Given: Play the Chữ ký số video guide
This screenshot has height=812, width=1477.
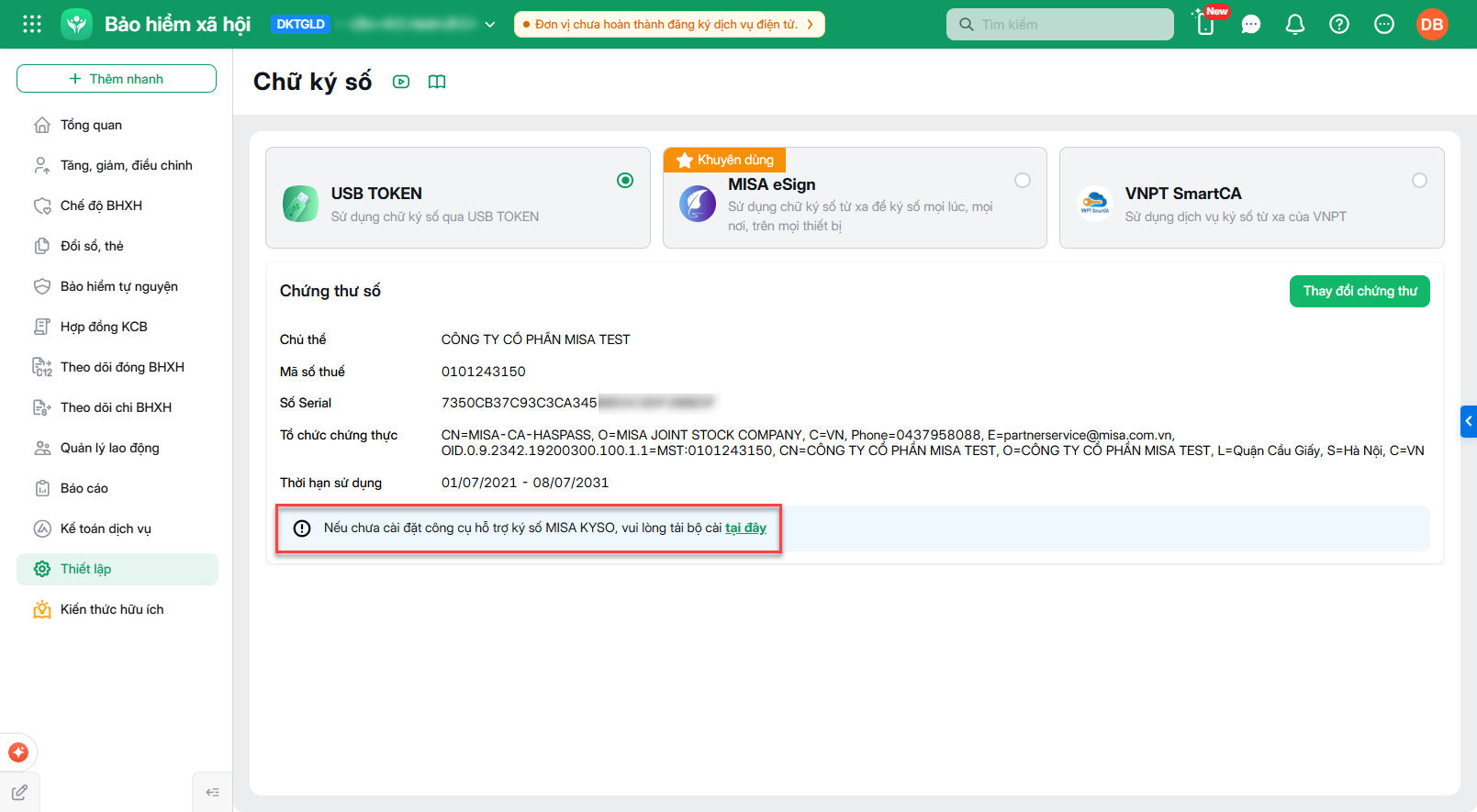Looking at the screenshot, I should (401, 82).
